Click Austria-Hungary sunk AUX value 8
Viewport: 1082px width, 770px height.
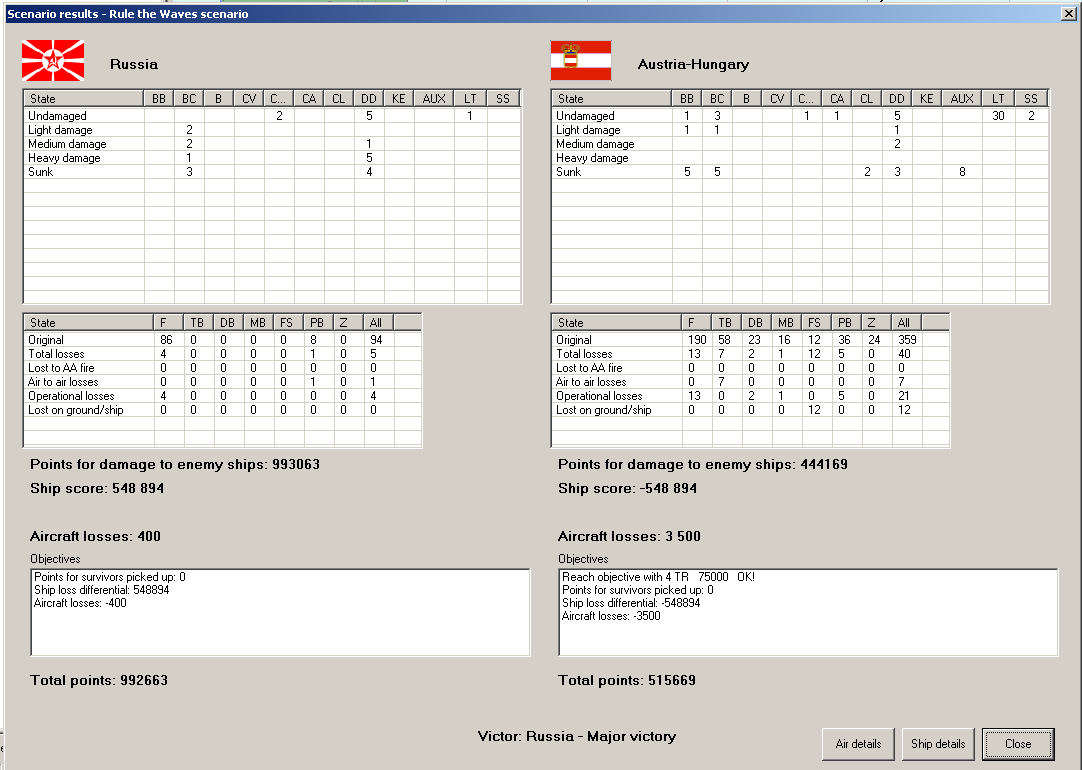[962, 172]
